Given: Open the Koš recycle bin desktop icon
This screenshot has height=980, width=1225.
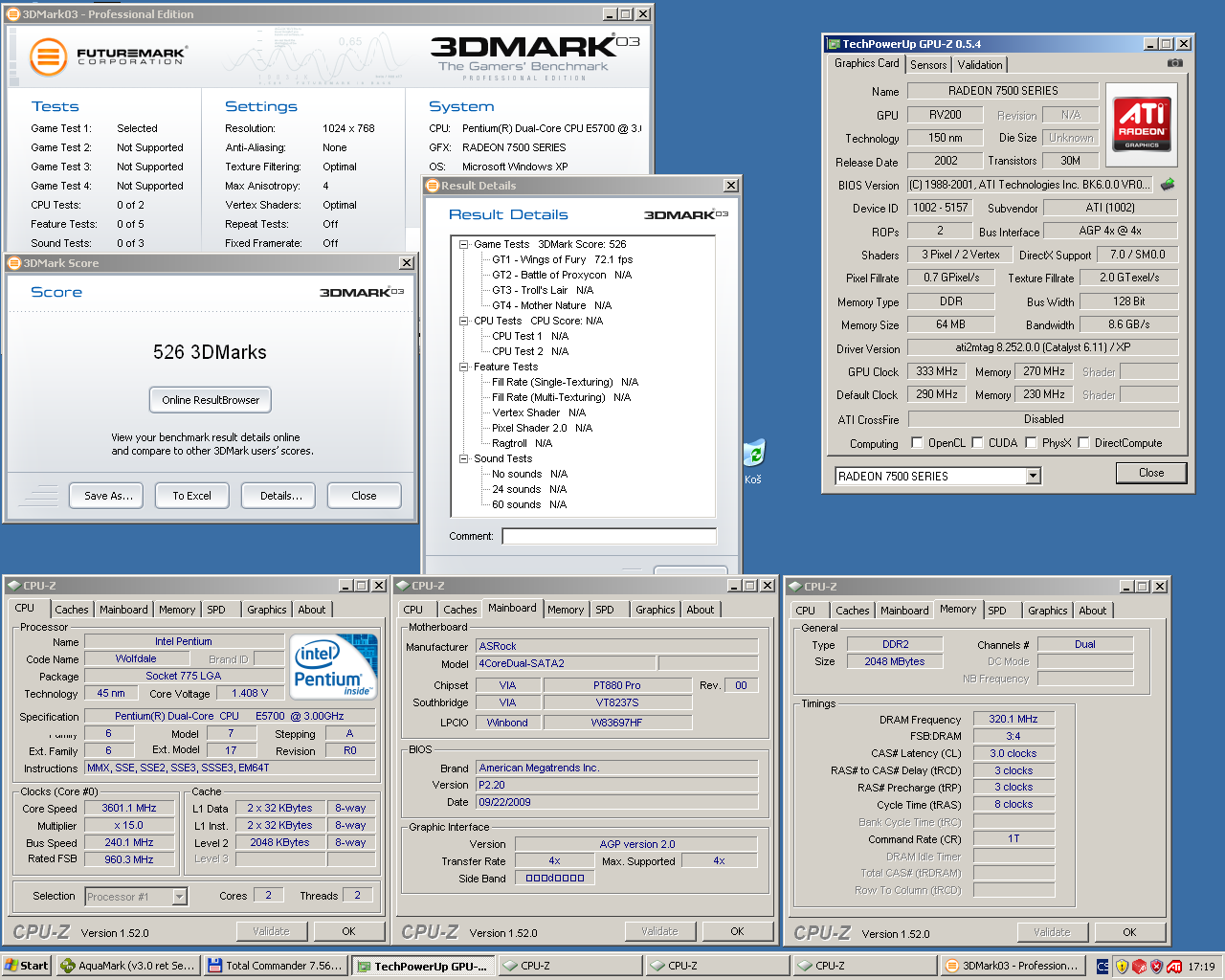Looking at the screenshot, I should point(754,461).
